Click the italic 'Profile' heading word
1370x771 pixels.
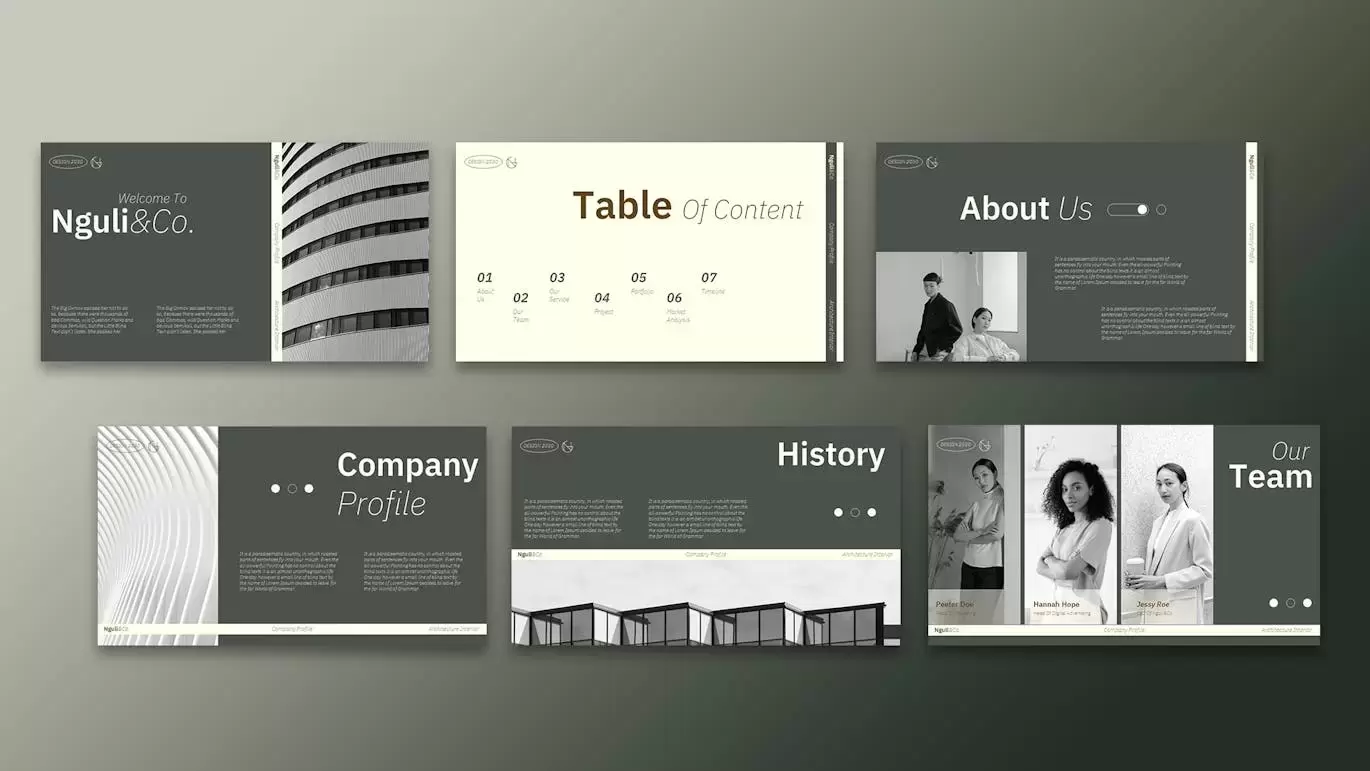(x=382, y=505)
